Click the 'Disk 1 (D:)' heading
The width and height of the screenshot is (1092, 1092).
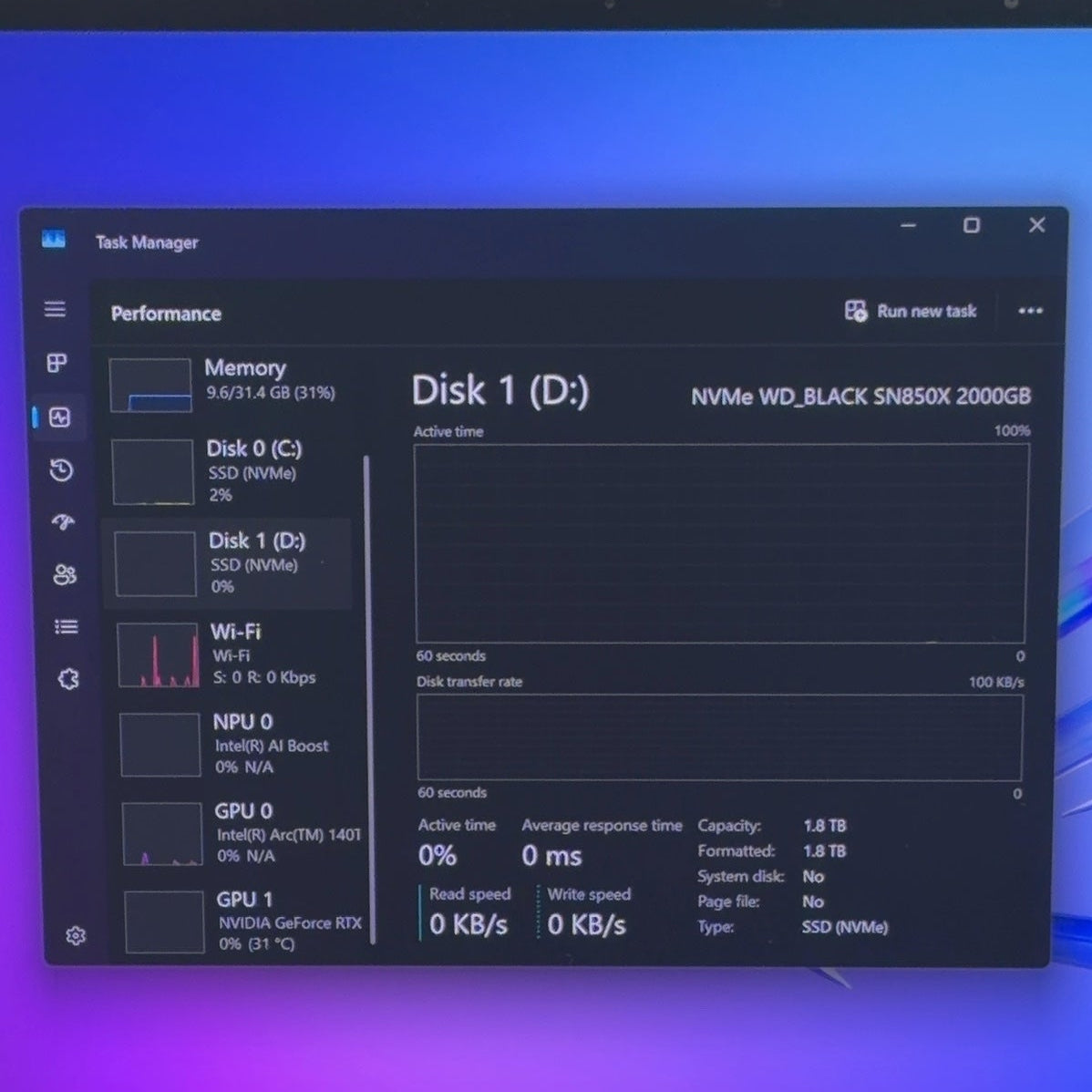click(x=500, y=390)
